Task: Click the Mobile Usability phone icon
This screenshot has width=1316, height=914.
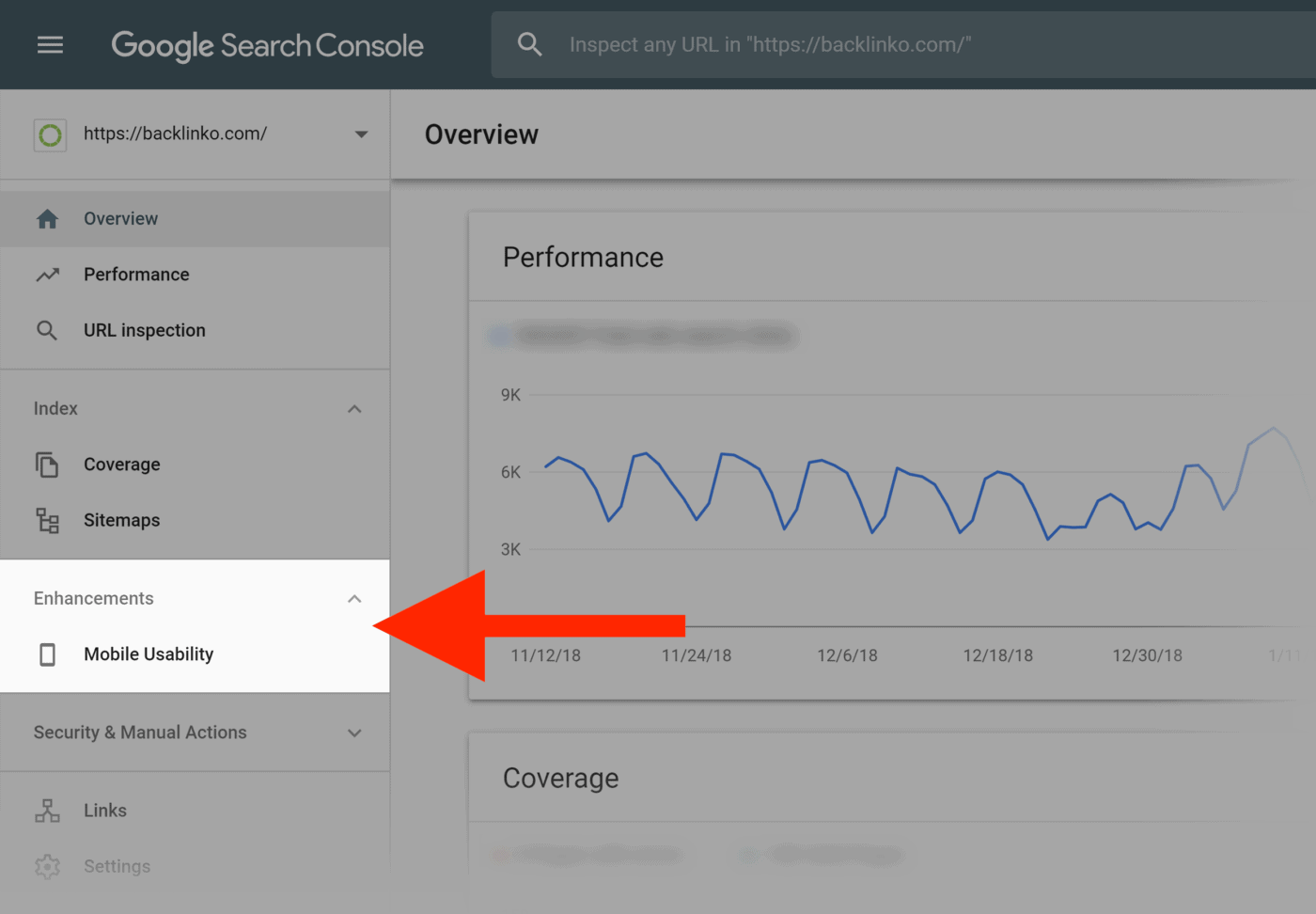Action: (x=47, y=654)
